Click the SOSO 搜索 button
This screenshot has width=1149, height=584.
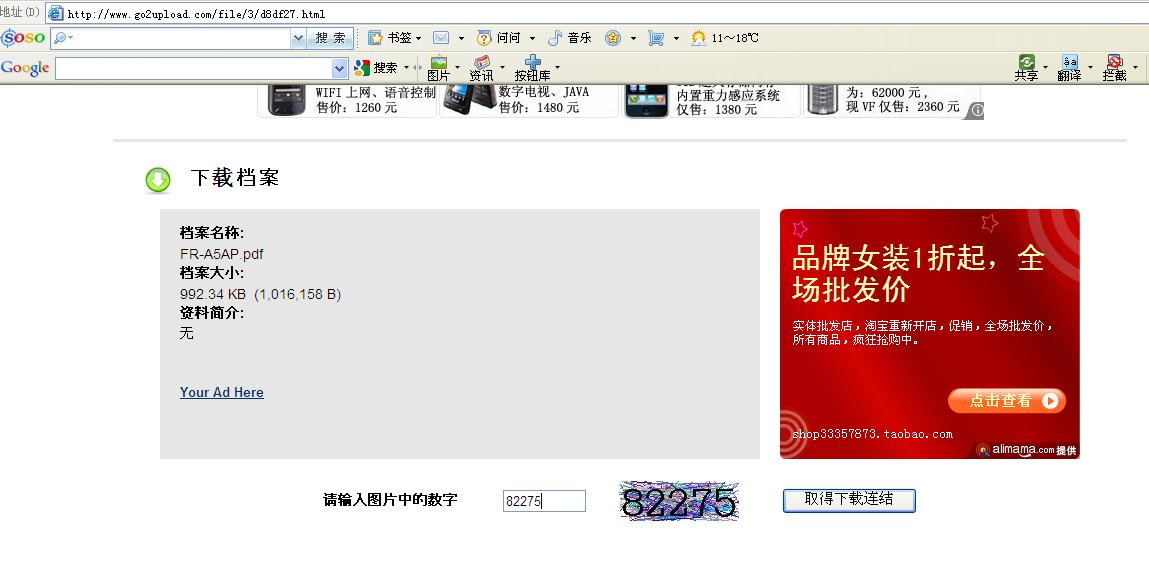(330, 38)
